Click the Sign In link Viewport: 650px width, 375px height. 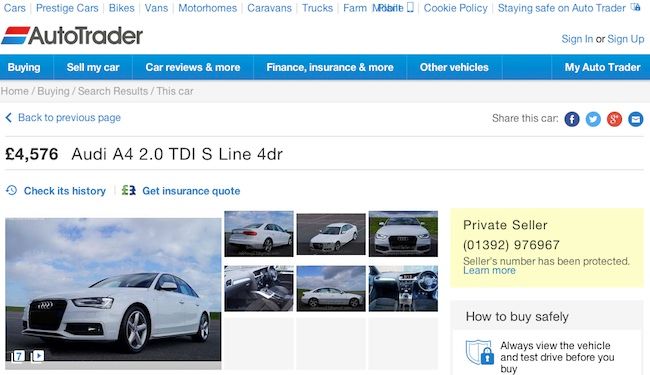pos(577,39)
